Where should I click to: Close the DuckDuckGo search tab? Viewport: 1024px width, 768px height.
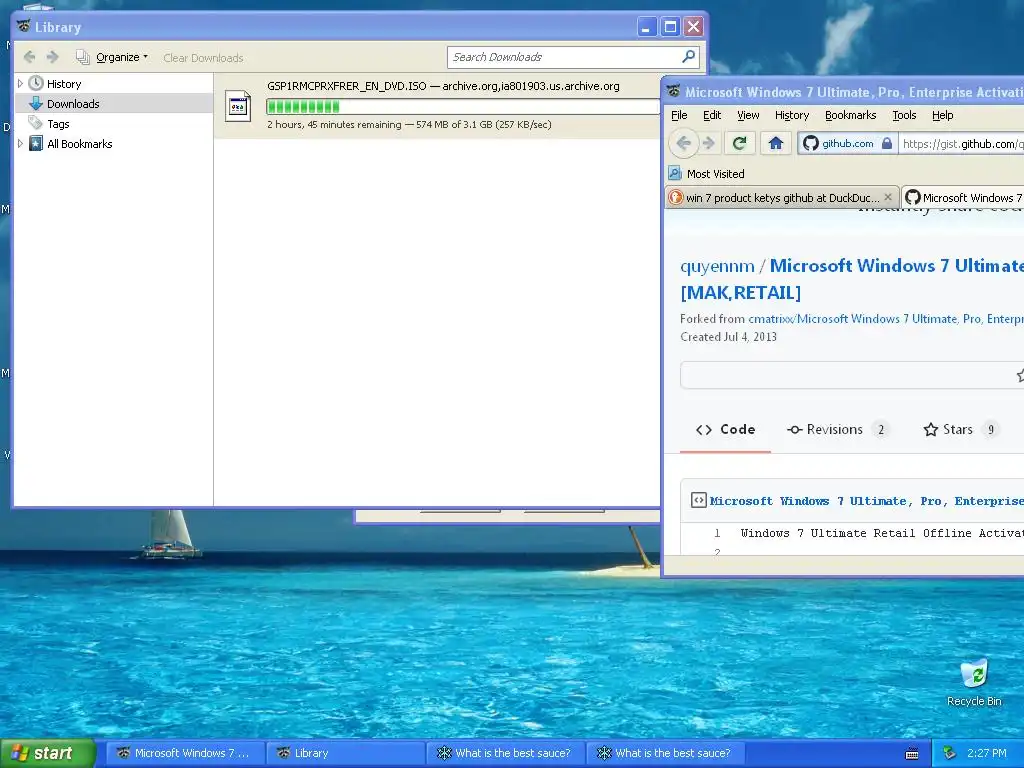point(888,197)
